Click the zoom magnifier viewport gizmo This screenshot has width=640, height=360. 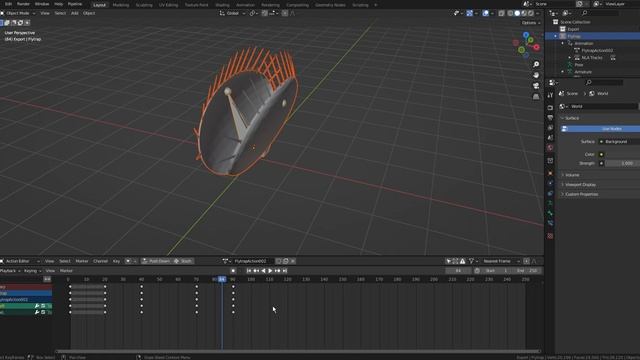[x=536, y=64]
